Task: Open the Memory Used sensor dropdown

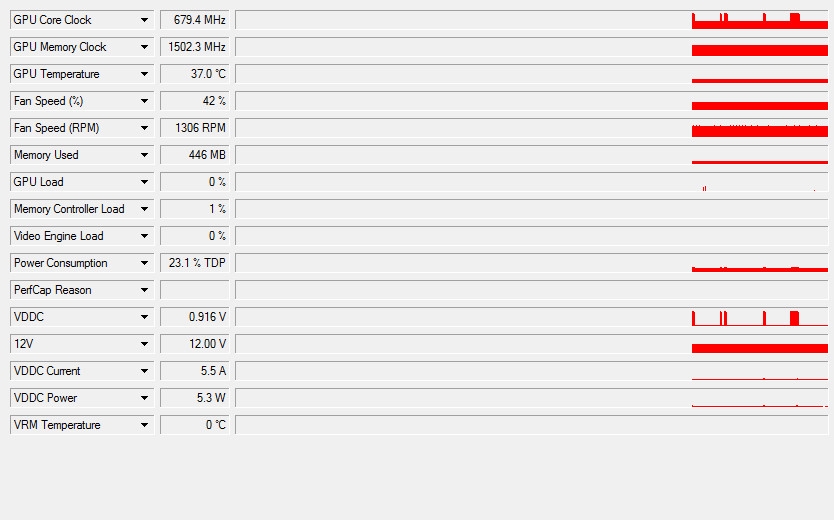Action: (x=145, y=155)
